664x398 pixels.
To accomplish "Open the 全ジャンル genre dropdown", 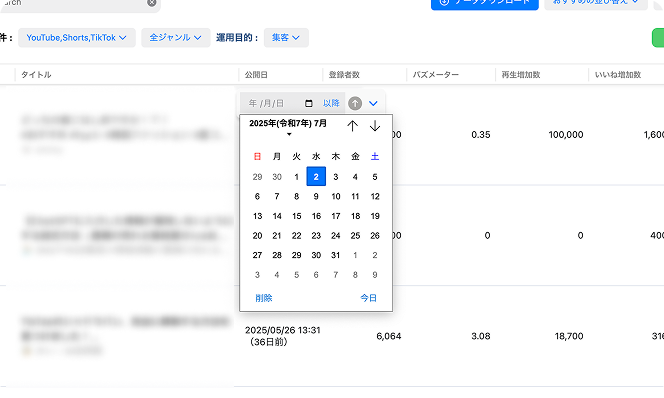I will (x=175, y=38).
